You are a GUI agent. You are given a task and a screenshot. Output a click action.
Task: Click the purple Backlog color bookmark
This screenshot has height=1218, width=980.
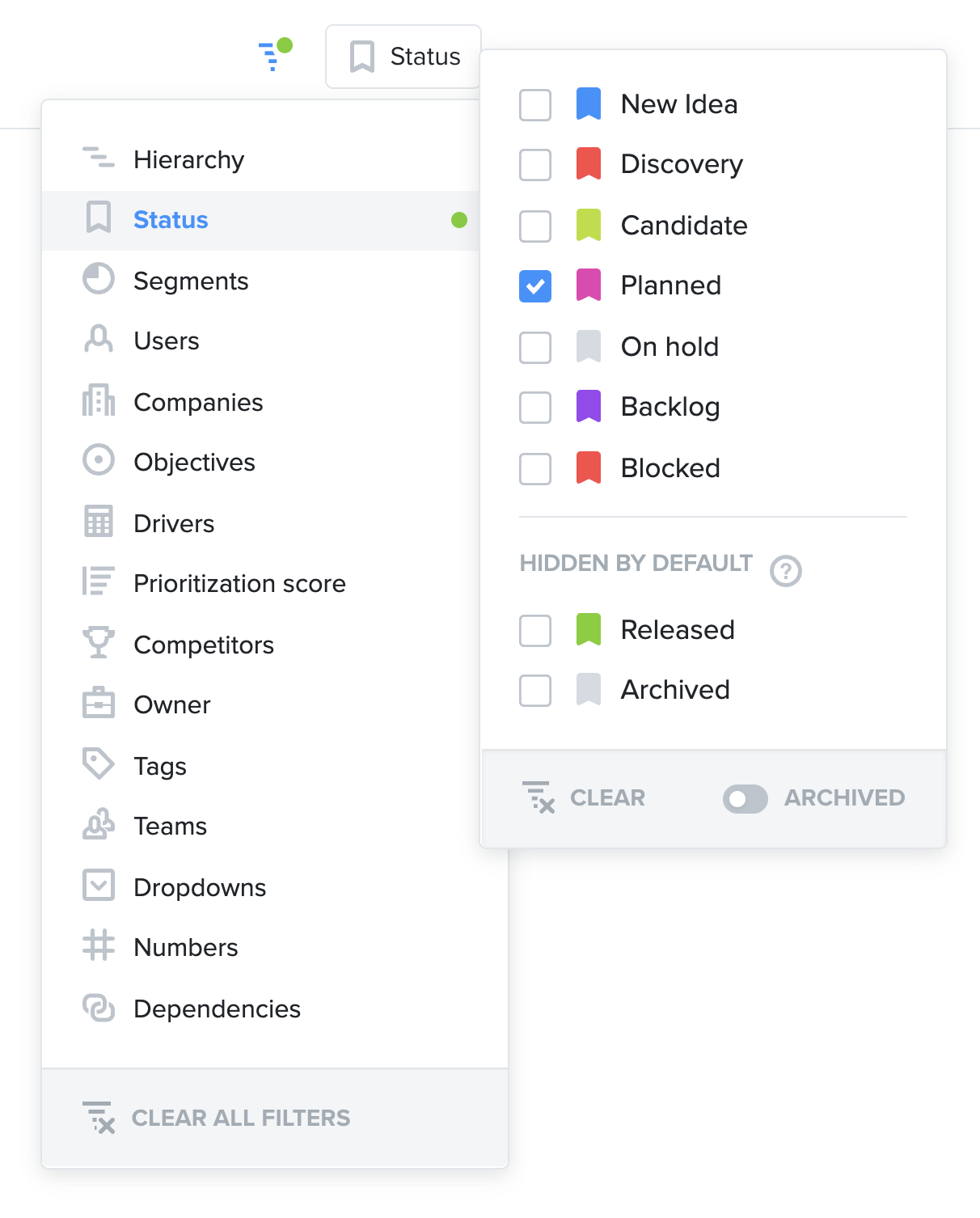point(589,407)
